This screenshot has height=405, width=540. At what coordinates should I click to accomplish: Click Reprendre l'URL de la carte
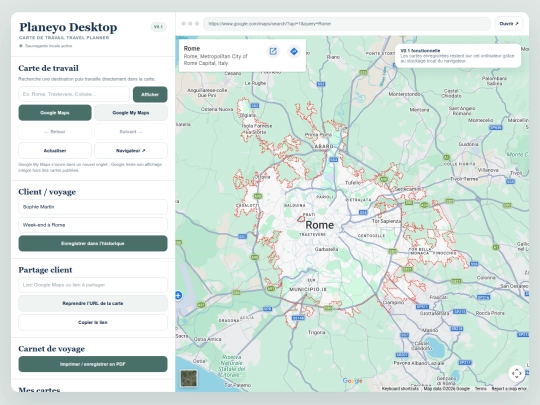(x=93, y=303)
